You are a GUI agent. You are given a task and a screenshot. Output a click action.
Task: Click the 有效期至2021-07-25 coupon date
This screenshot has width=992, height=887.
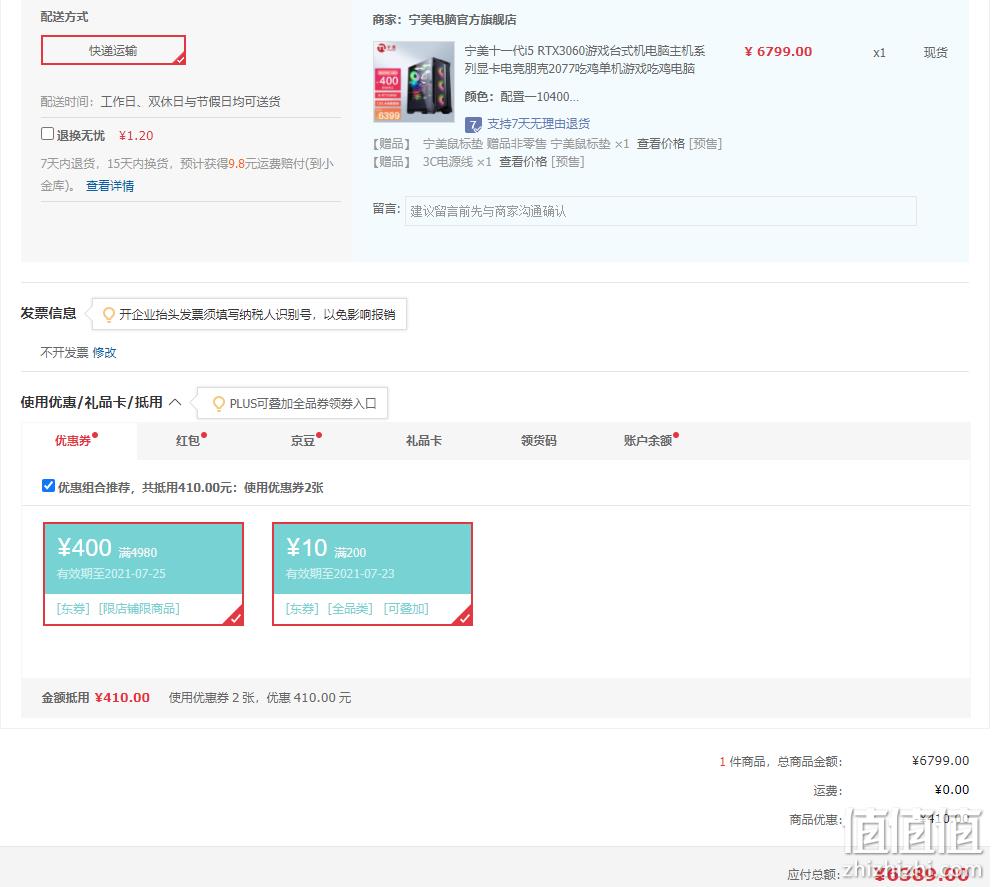111,574
